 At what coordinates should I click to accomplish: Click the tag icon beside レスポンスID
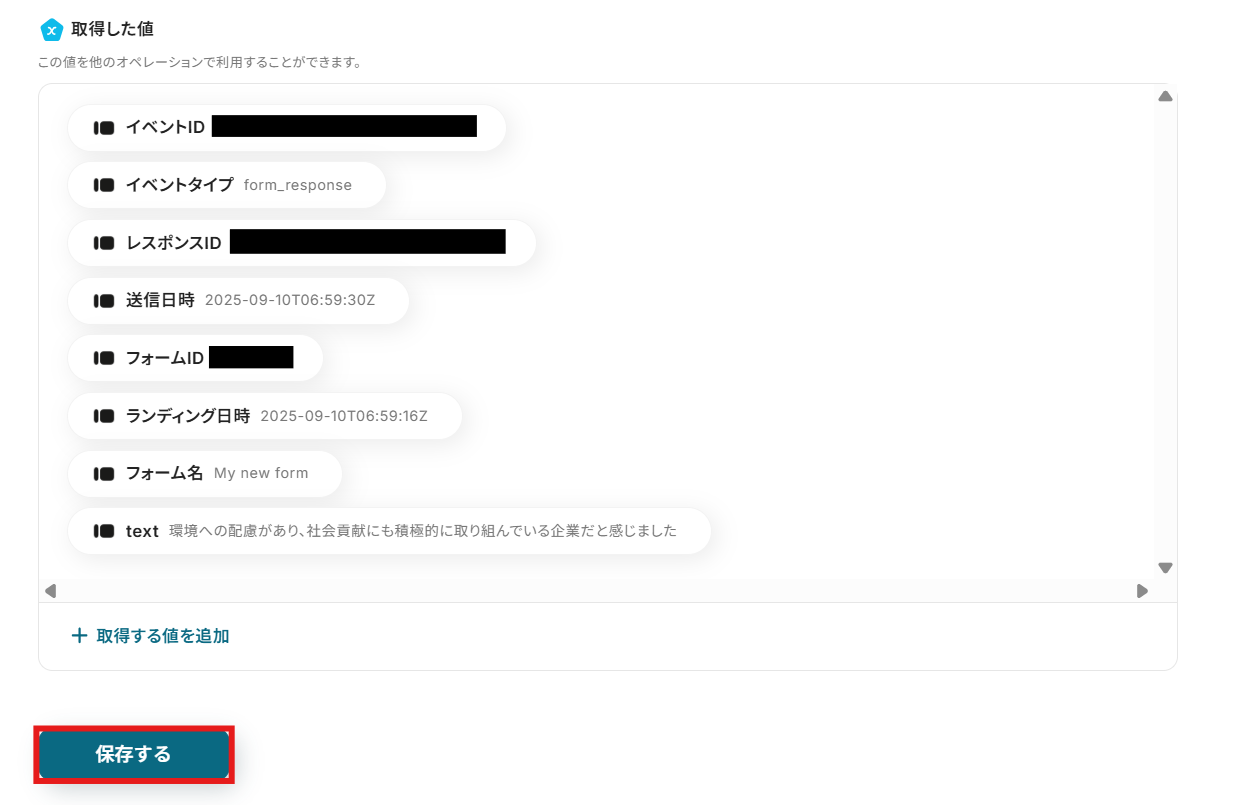pos(104,243)
